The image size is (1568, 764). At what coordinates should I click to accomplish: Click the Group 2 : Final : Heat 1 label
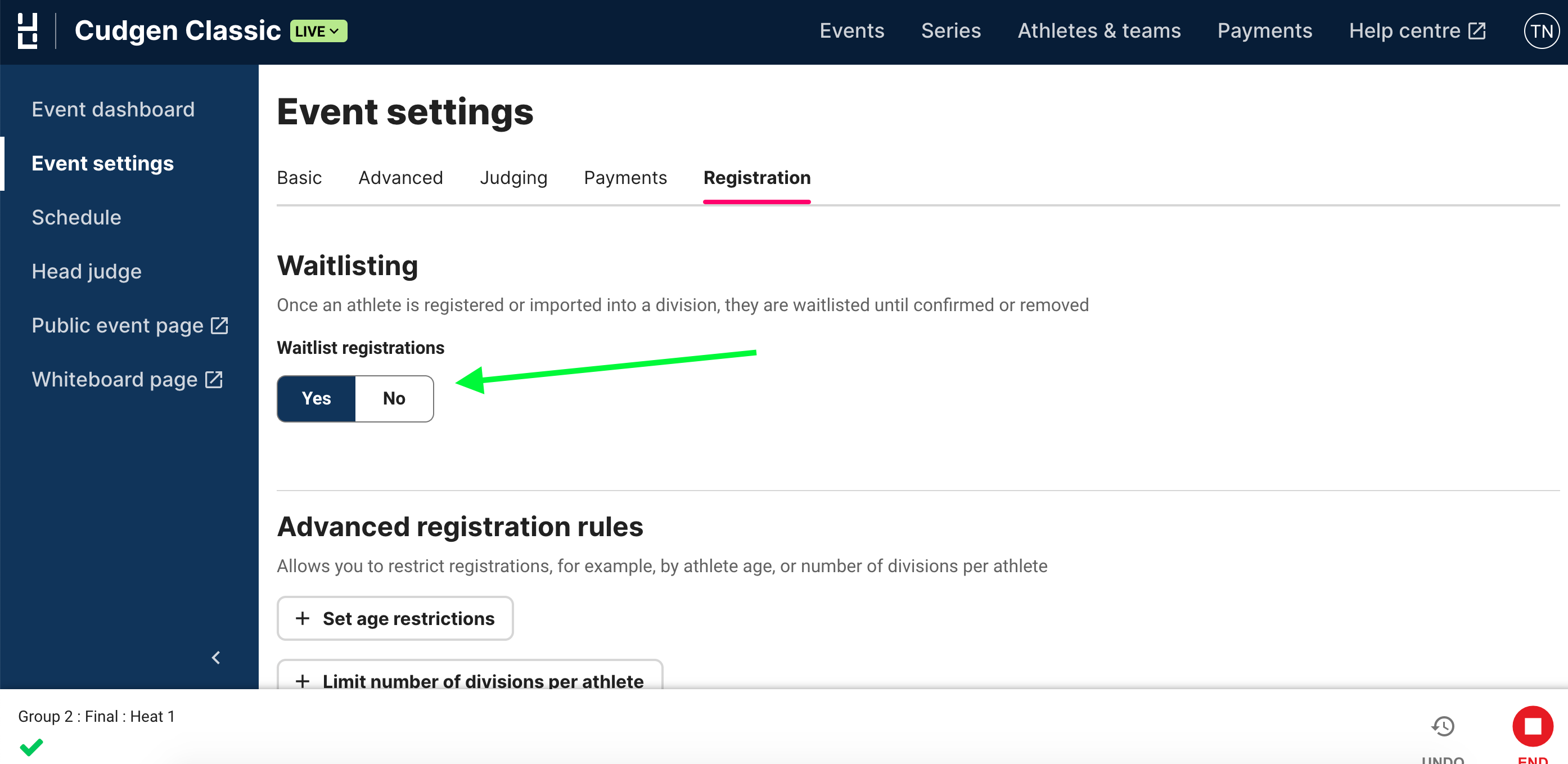click(96, 717)
